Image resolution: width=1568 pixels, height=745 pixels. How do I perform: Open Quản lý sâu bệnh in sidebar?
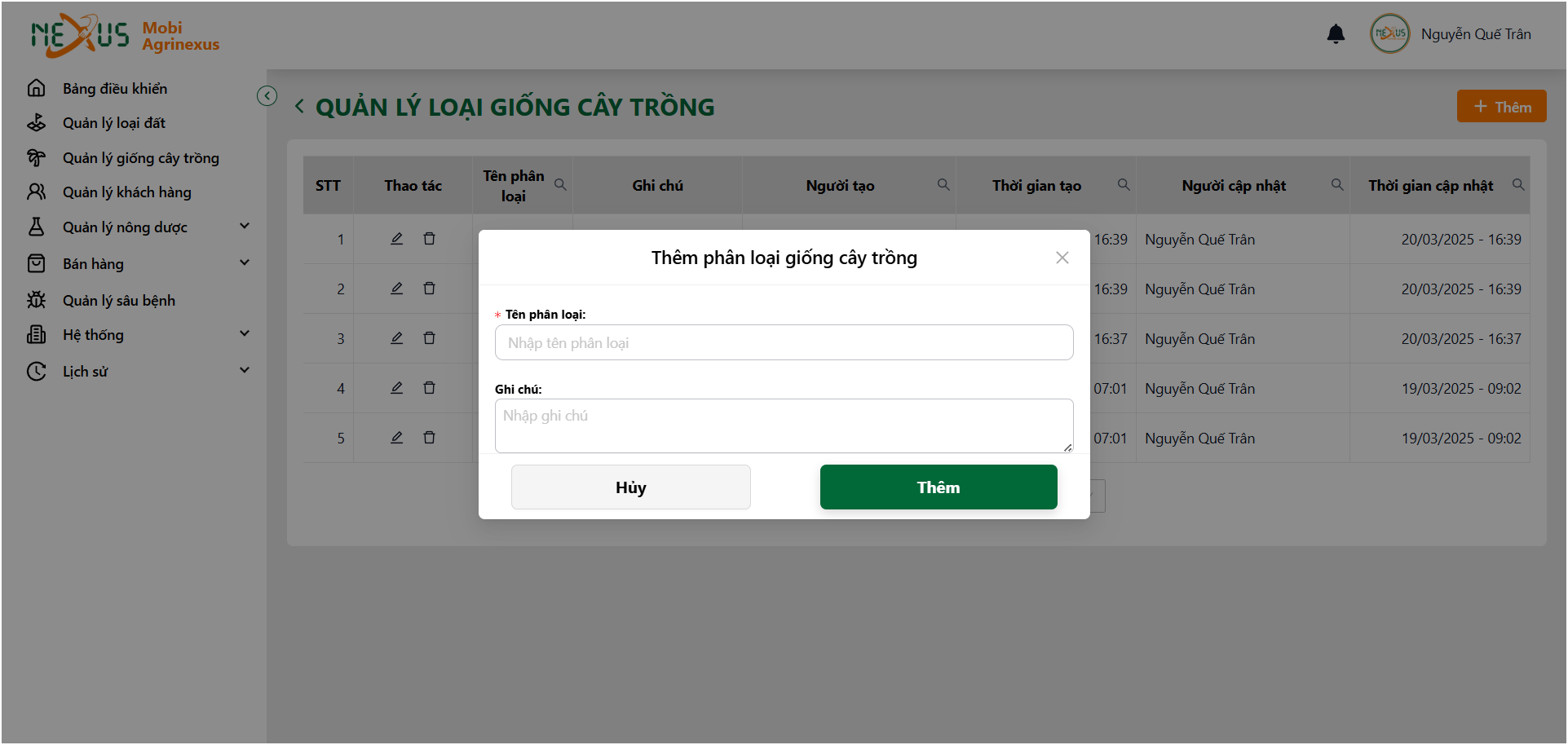click(x=118, y=301)
